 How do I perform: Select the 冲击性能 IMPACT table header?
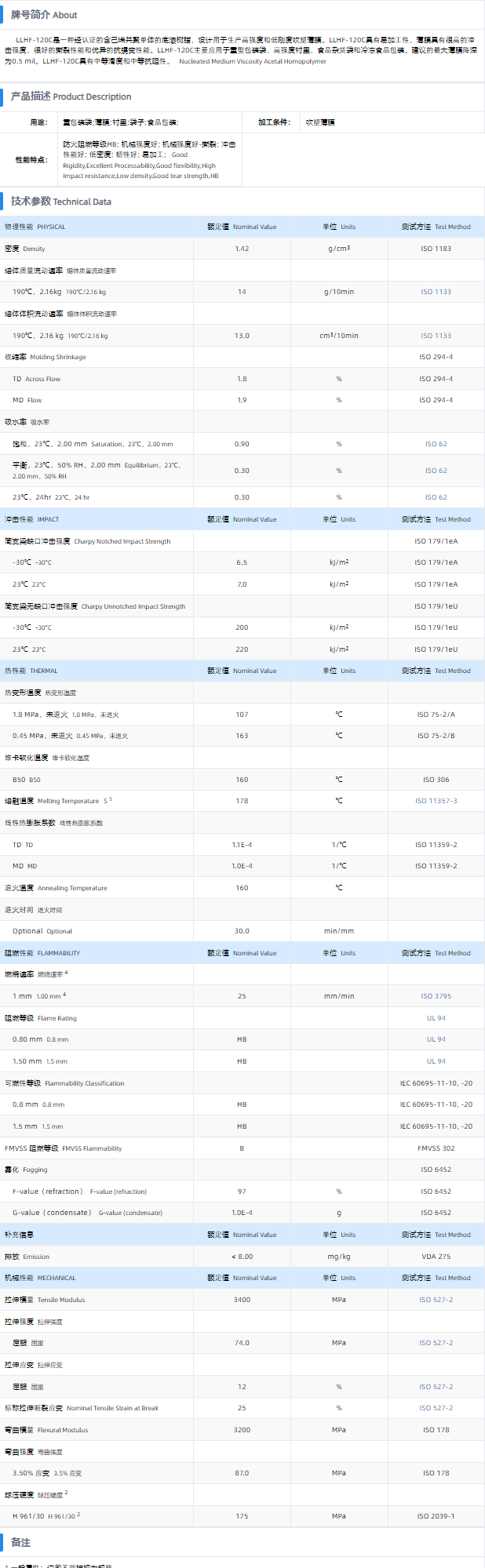pyautogui.click(x=32, y=519)
